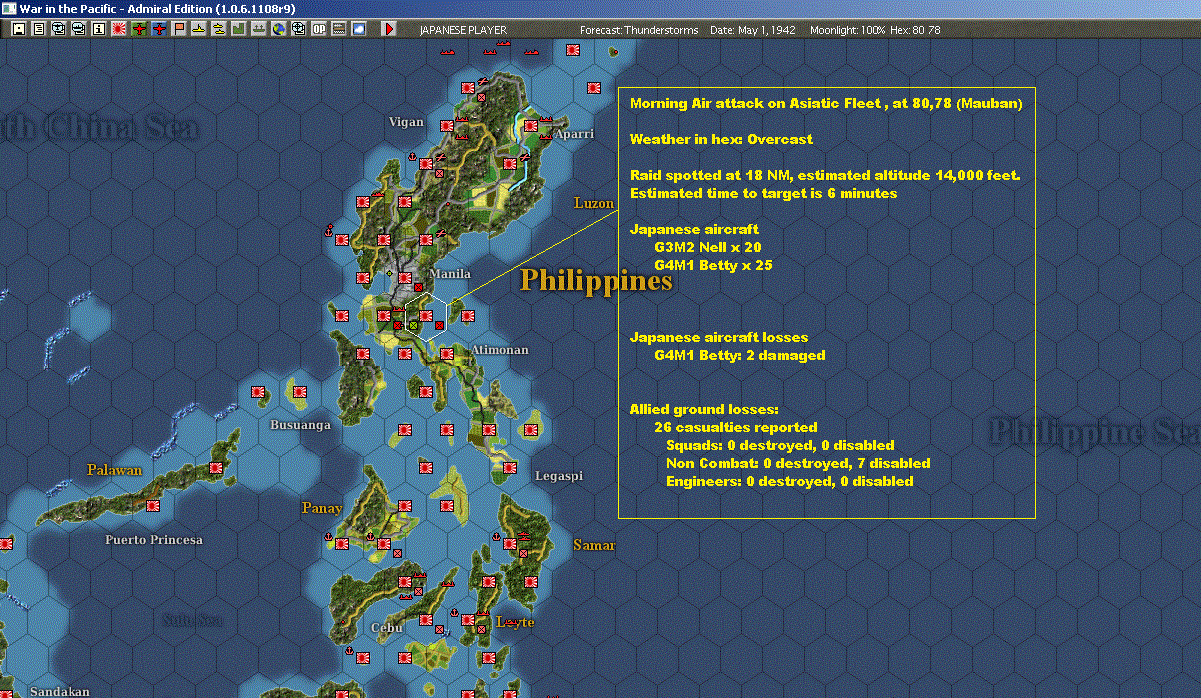
Task: Click the single yellow ship icon
Action: (x=198, y=29)
